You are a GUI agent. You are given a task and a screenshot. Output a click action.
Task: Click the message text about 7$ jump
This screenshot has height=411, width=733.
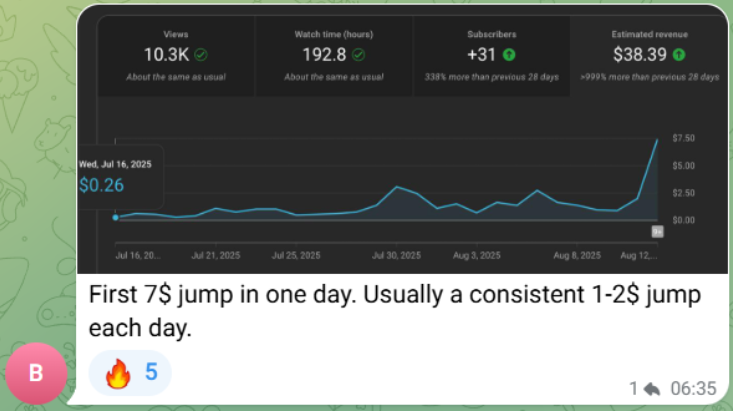(x=395, y=311)
